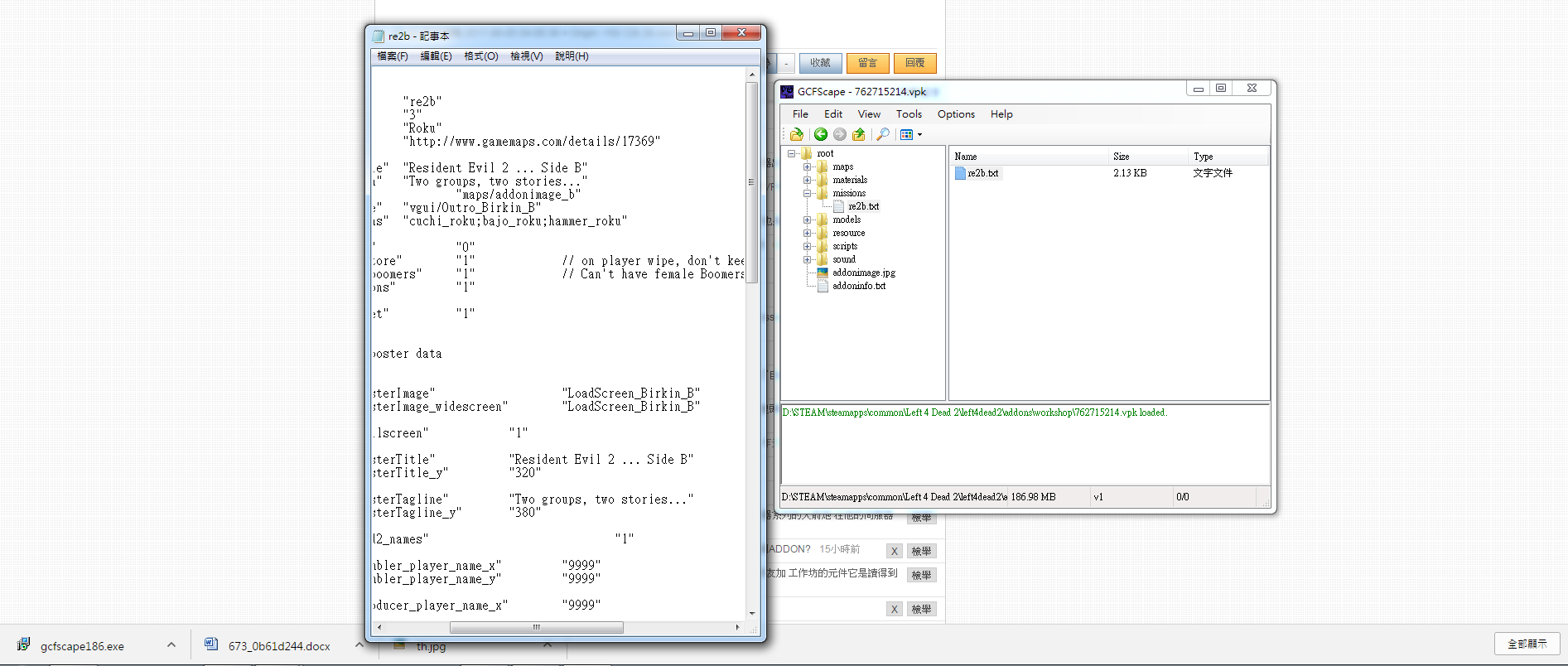1568x666 pixels.
Task: Open the Help menu in GCFScape
Action: (1001, 114)
